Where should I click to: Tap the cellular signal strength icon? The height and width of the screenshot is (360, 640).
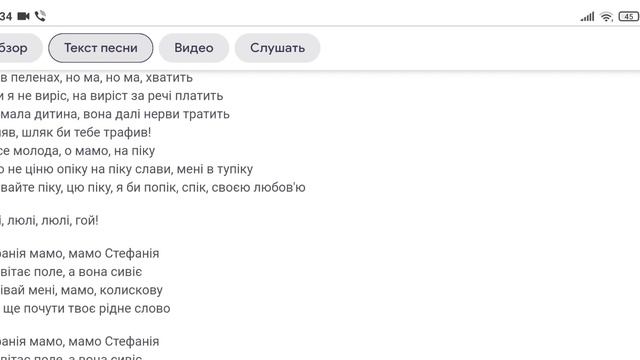pos(587,17)
